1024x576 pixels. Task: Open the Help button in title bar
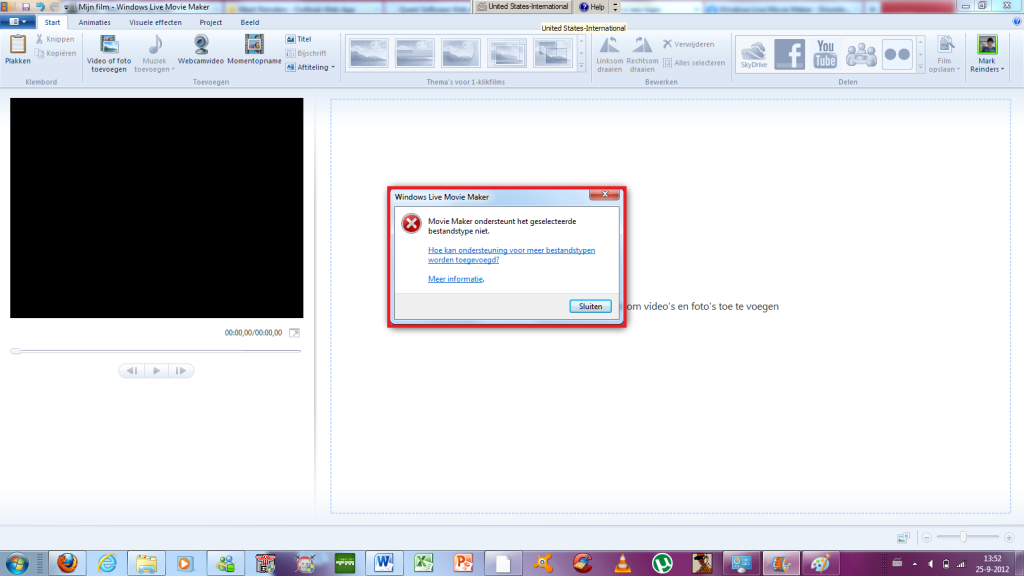[x=592, y=7]
